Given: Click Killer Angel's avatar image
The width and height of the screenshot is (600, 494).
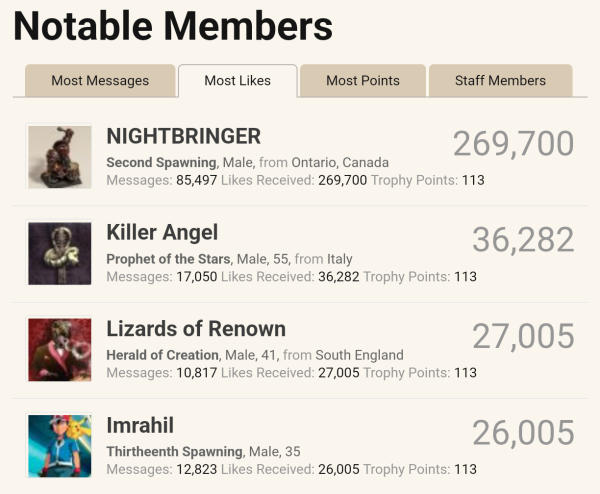Looking at the screenshot, I should pyautogui.click(x=59, y=252).
